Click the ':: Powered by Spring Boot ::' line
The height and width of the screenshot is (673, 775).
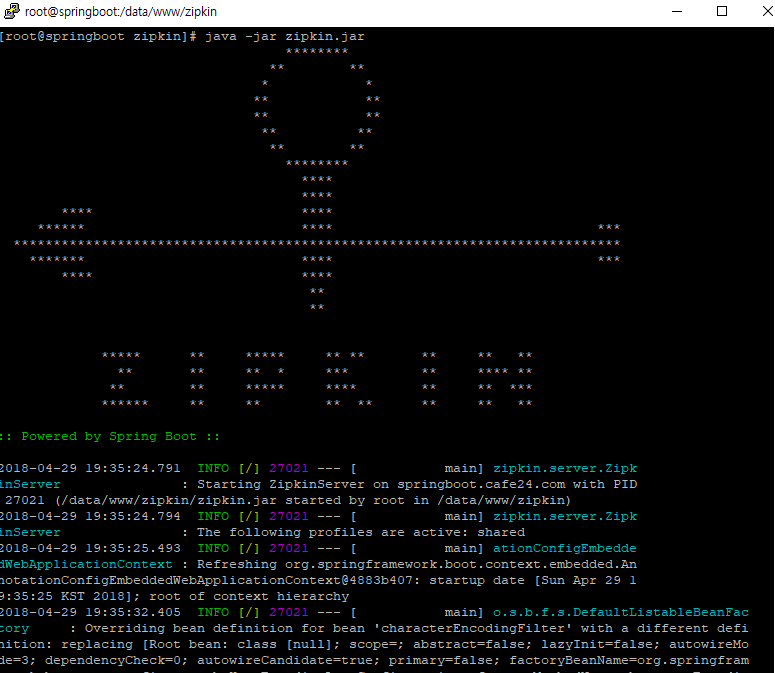tap(110, 436)
